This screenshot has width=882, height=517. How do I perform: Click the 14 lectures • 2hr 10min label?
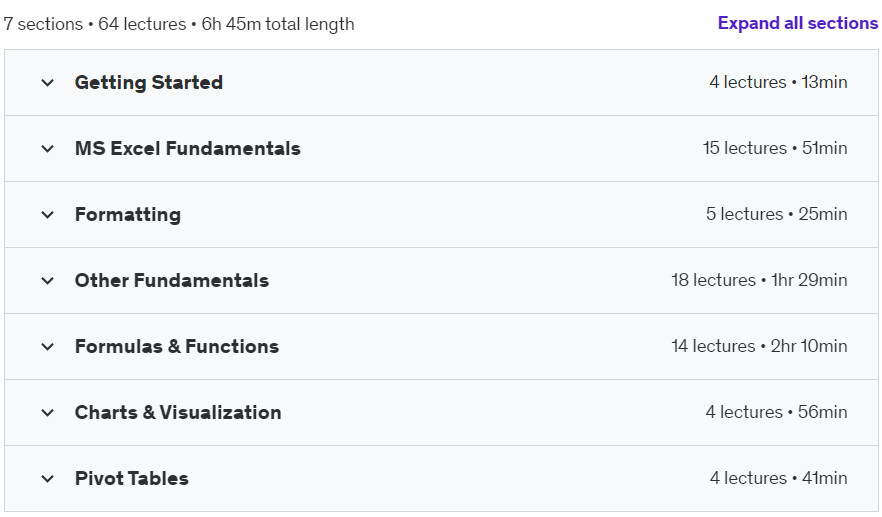(759, 346)
